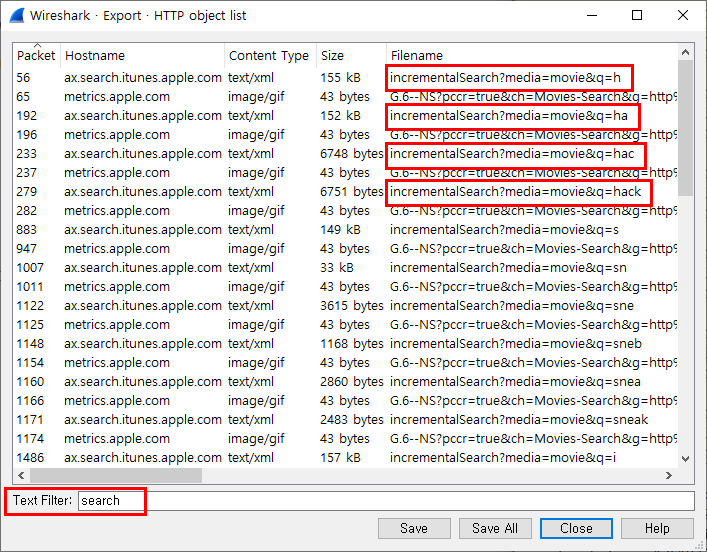
Task: Click filename ending in q=sne
Action: coord(512,305)
